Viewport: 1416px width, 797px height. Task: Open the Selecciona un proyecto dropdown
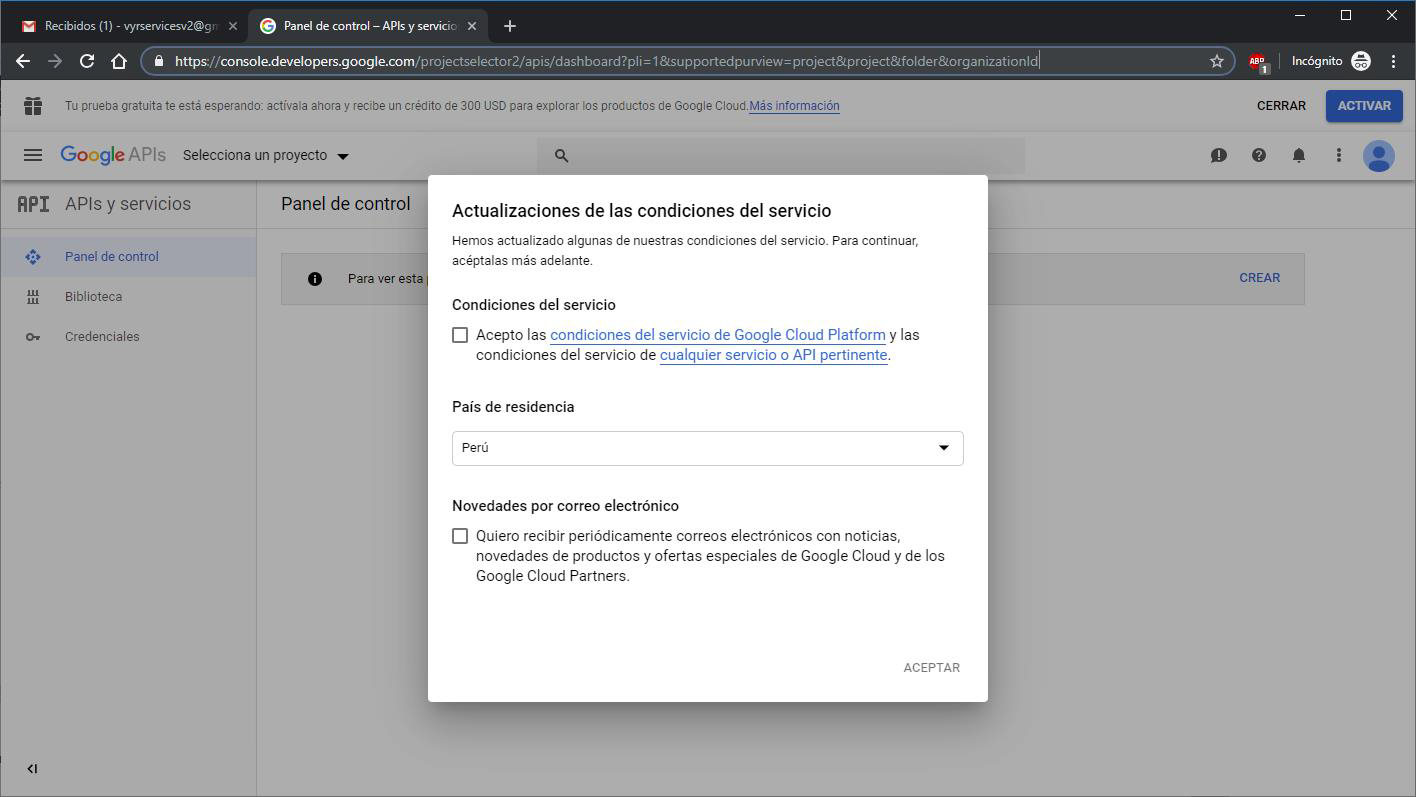265,155
